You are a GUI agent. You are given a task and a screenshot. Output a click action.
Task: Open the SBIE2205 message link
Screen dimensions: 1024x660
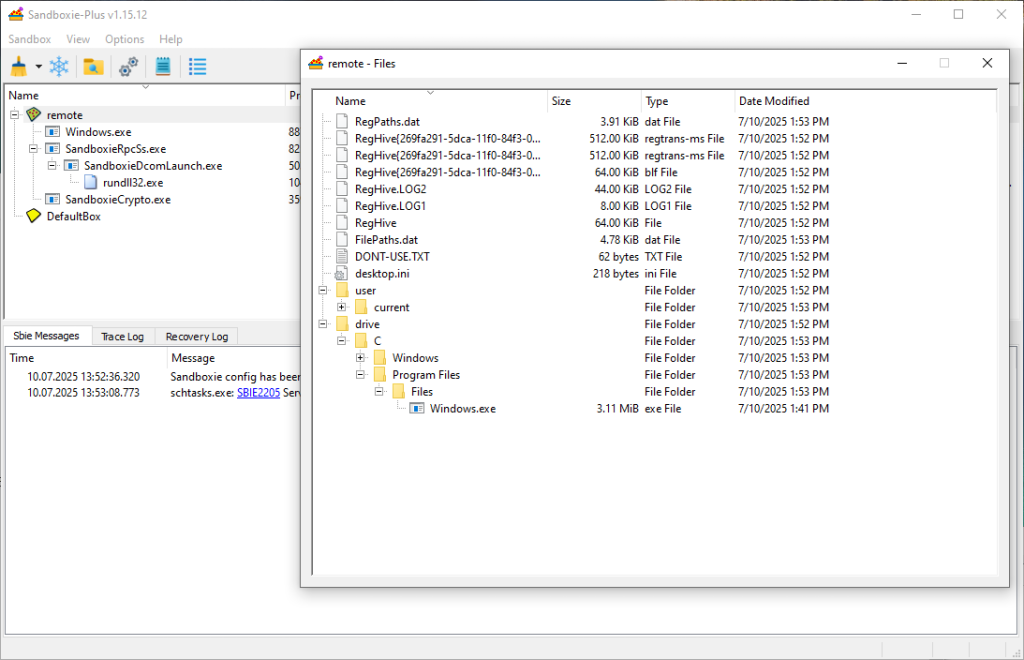[x=259, y=393]
